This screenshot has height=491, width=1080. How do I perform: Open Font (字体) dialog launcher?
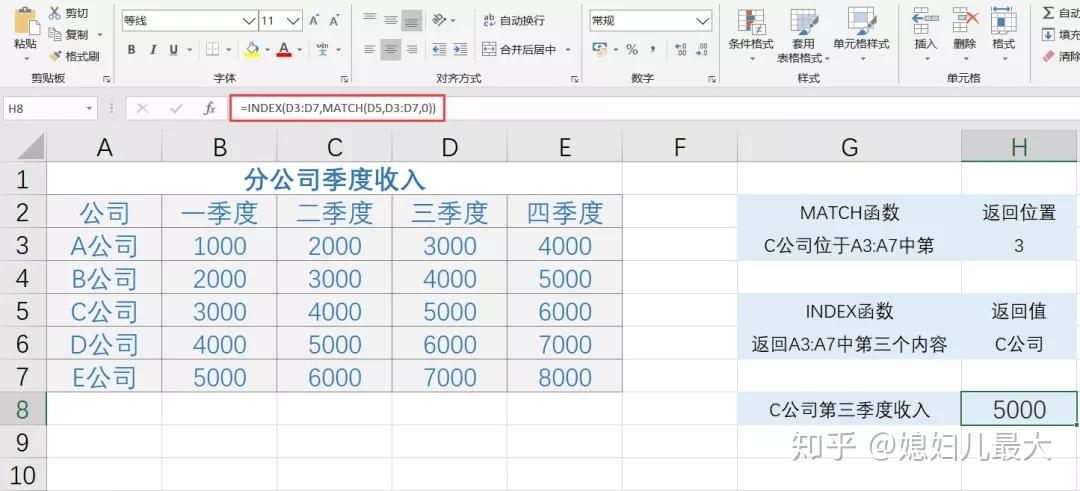coord(344,79)
